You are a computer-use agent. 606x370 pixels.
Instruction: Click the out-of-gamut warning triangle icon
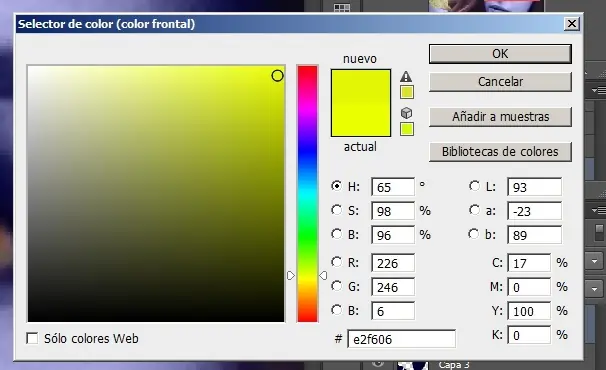tap(406, 77)
